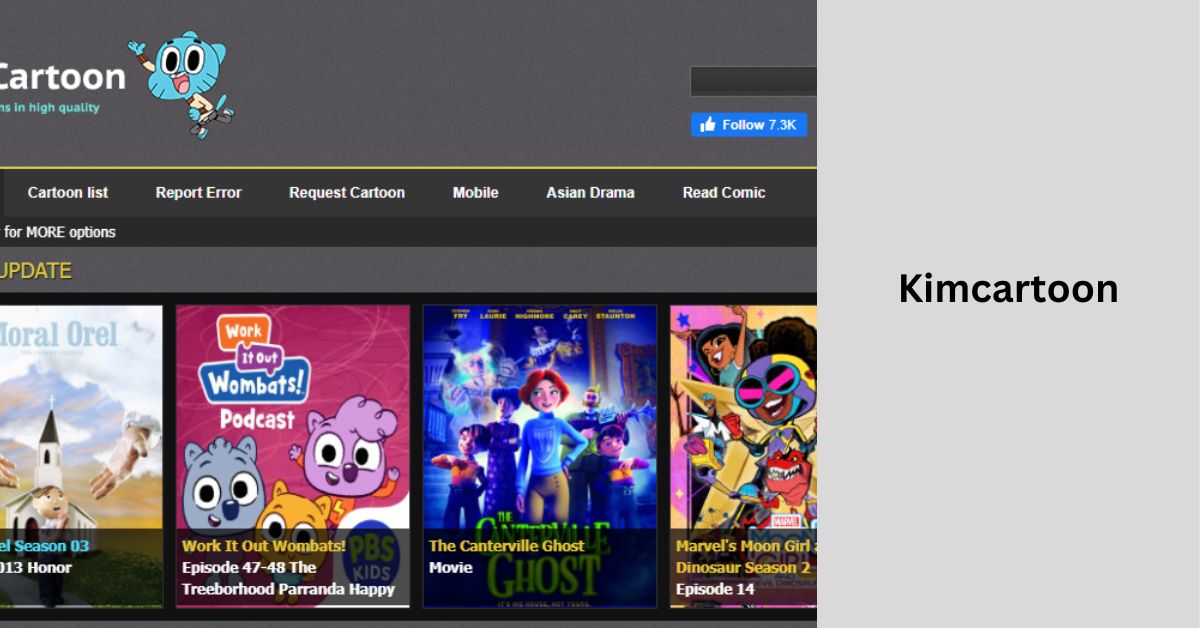Screen dimensions: 1200x628
Task: Open Moon Girl and Dinosaur poster thumbnail
Action: coord(743,456)
